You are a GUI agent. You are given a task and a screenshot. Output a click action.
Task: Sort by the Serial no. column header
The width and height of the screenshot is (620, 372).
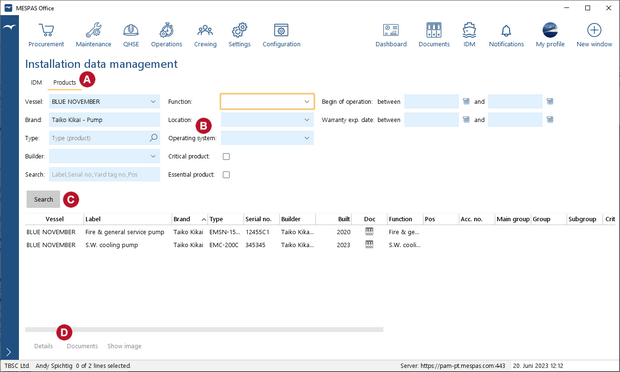tap(261, 219)
